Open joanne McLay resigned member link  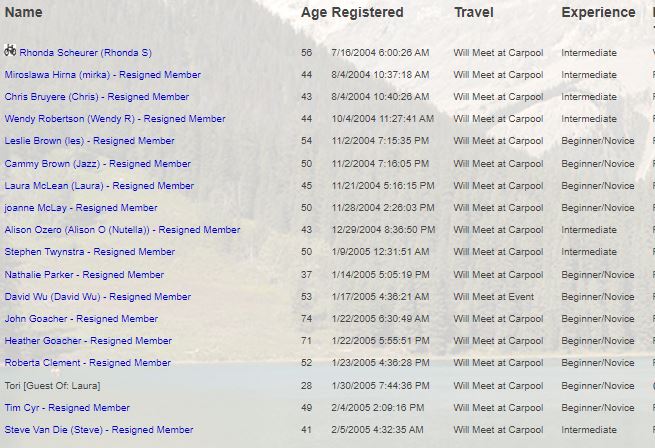(x=81, y=208)
